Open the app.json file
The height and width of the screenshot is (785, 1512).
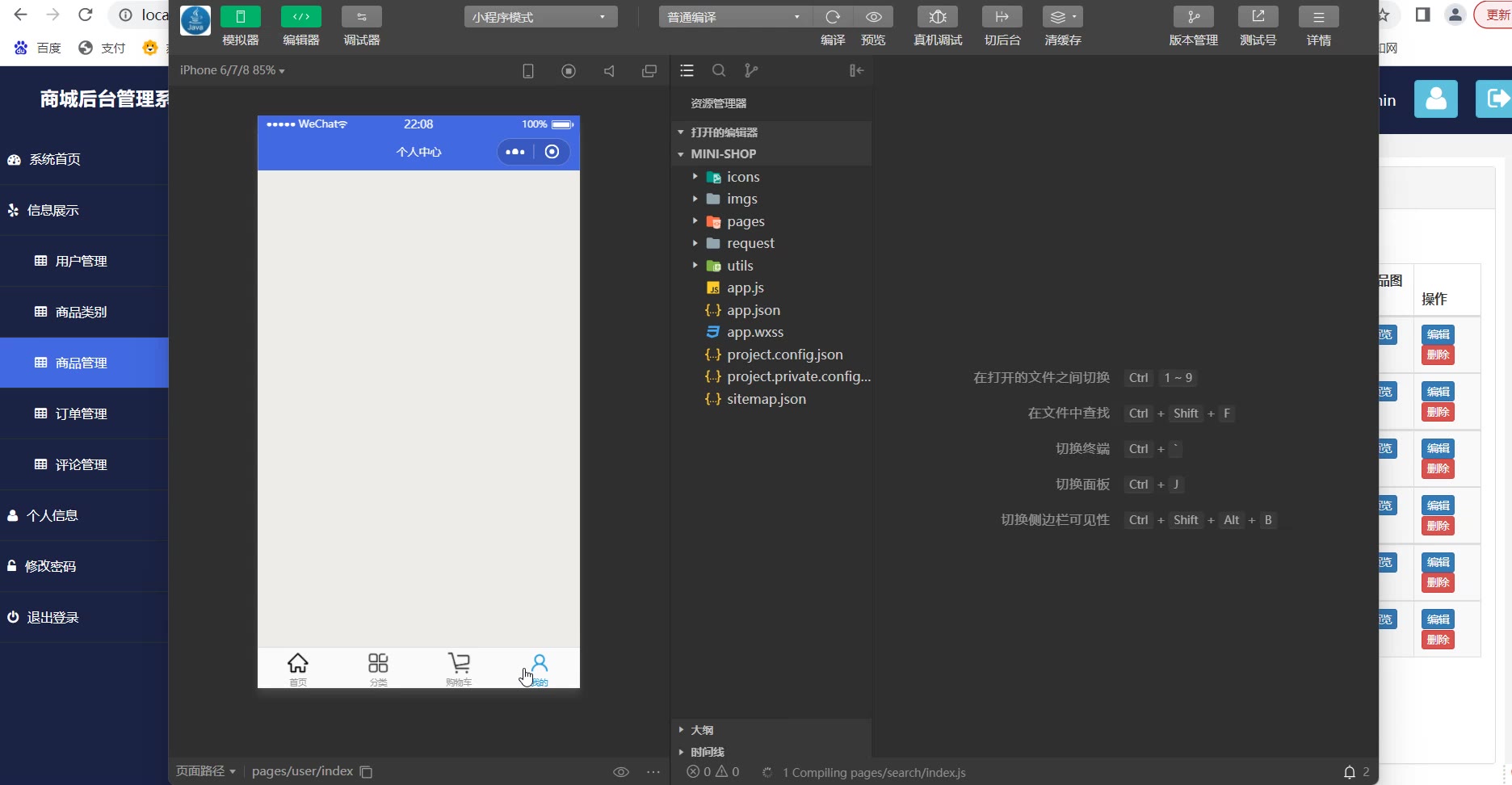[x=771, y=310]
